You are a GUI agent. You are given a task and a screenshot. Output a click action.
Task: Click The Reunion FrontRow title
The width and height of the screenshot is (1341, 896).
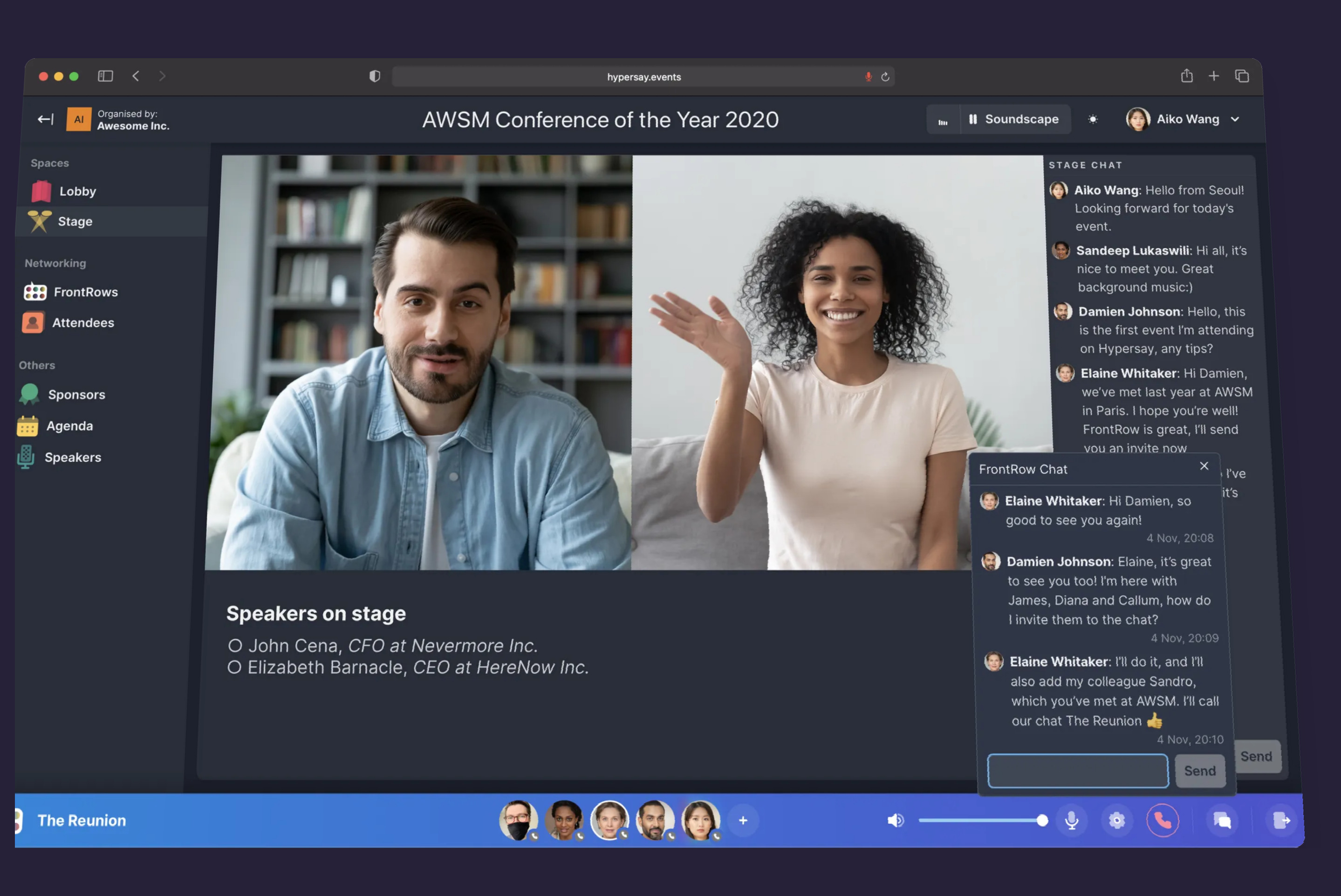coord(82,821)
